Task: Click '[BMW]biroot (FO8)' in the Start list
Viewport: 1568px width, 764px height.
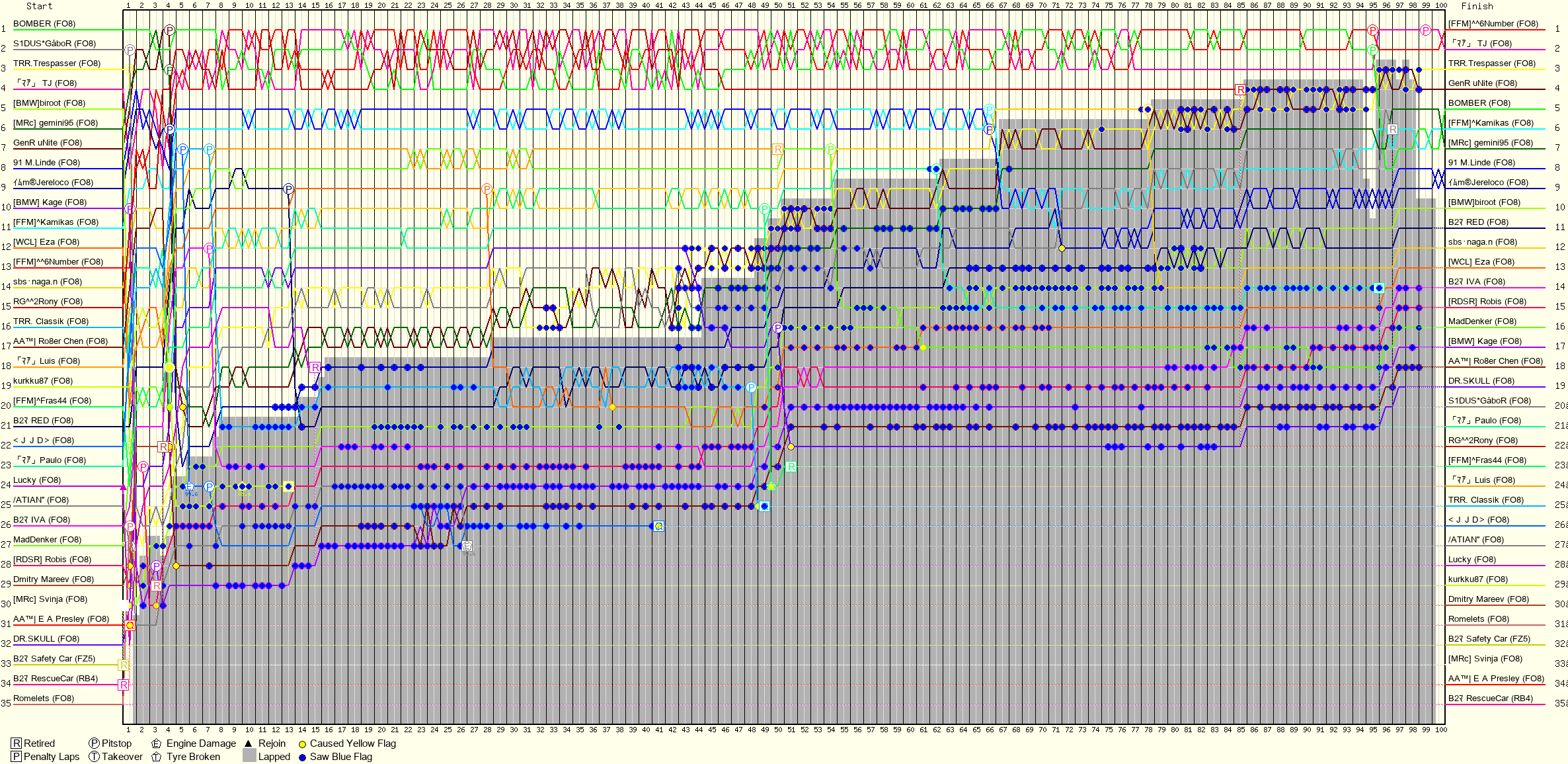Action: [x=50, y=103]
